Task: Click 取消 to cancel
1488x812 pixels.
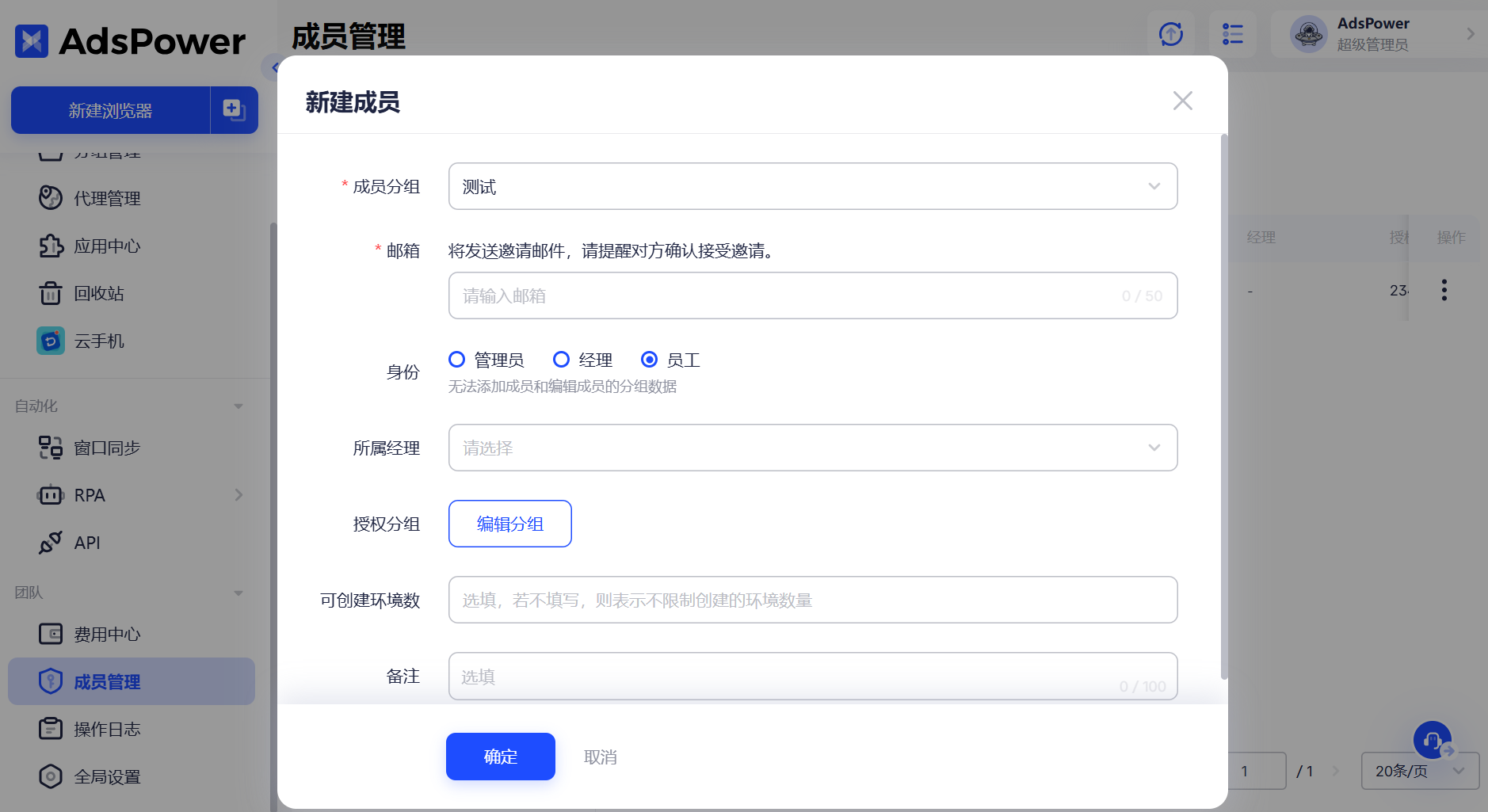Action: point(601,757)
